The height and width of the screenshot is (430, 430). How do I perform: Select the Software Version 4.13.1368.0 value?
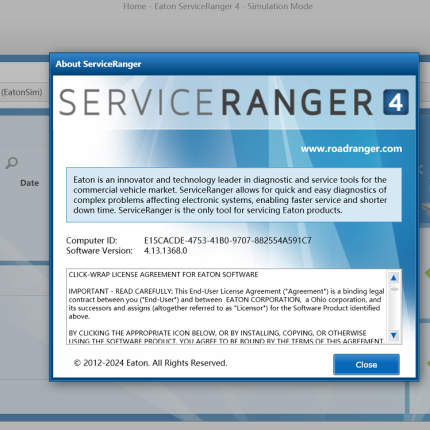[165, 251]
